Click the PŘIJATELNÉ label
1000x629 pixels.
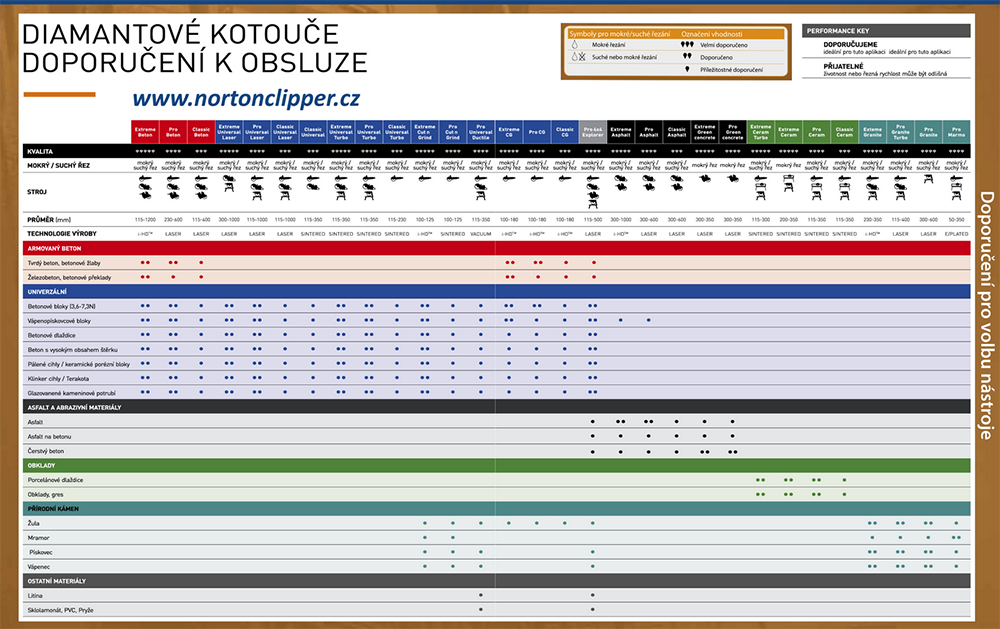843,66
